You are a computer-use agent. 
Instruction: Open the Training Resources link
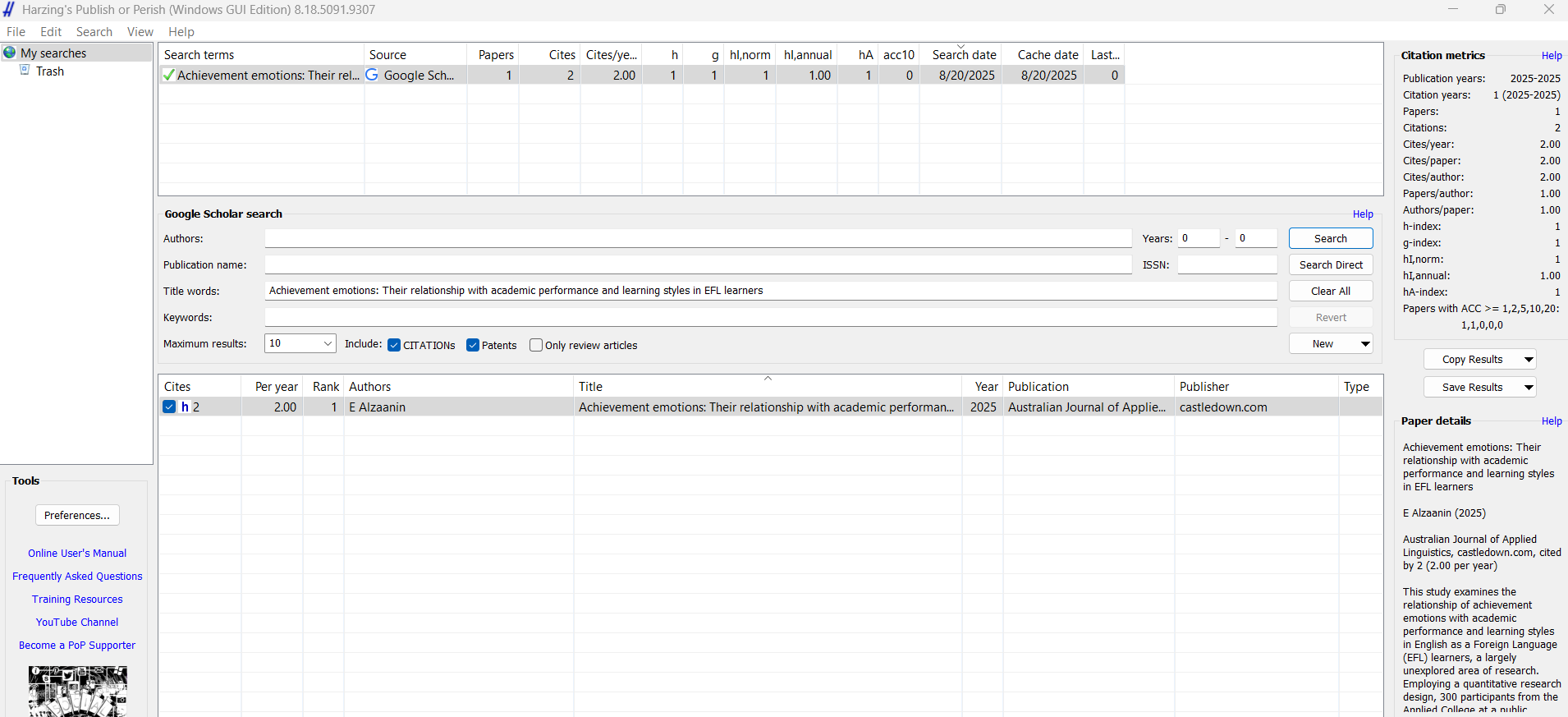pos(77,600)
